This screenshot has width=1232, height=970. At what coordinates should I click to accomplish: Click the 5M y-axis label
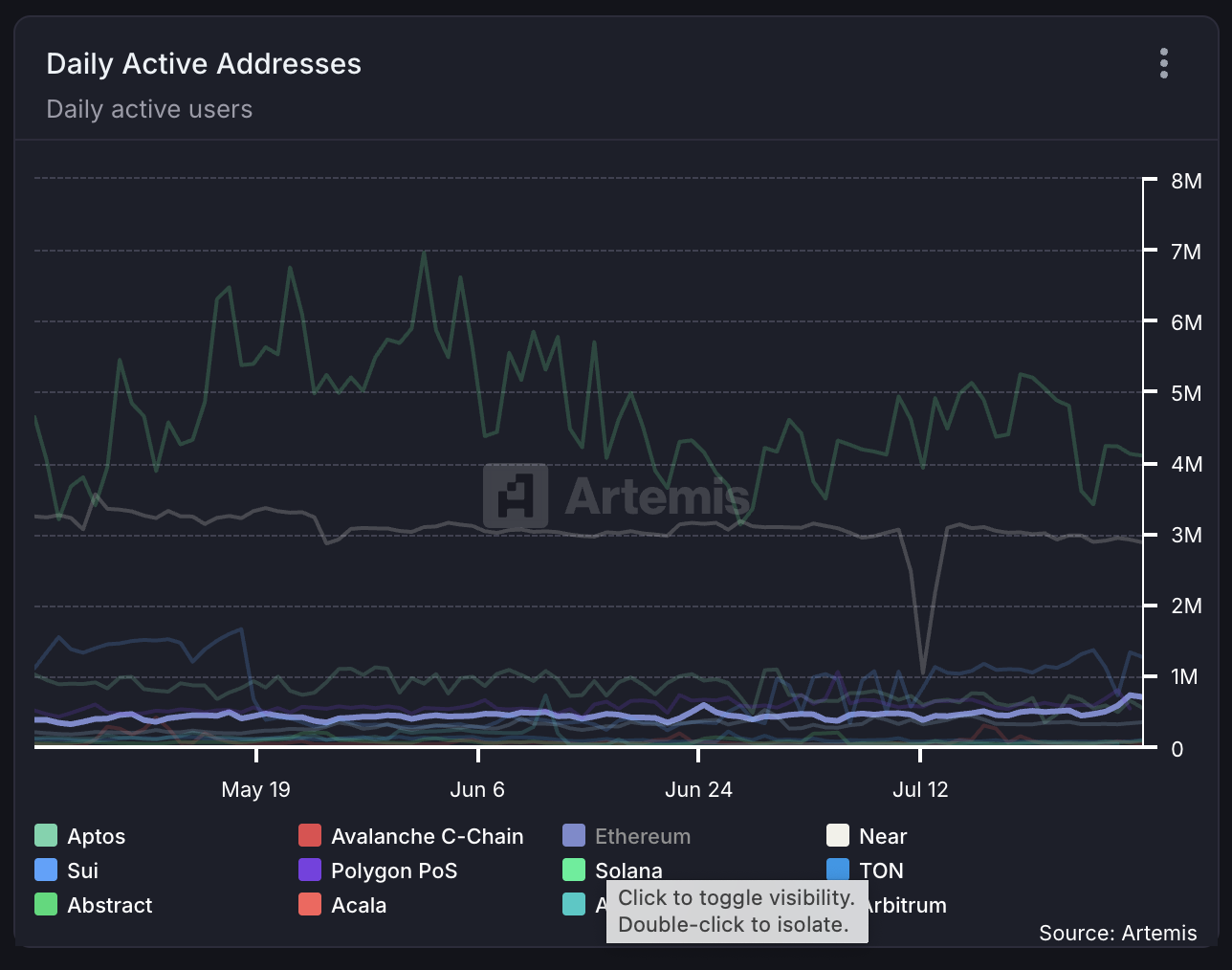tap(1186, 394)
